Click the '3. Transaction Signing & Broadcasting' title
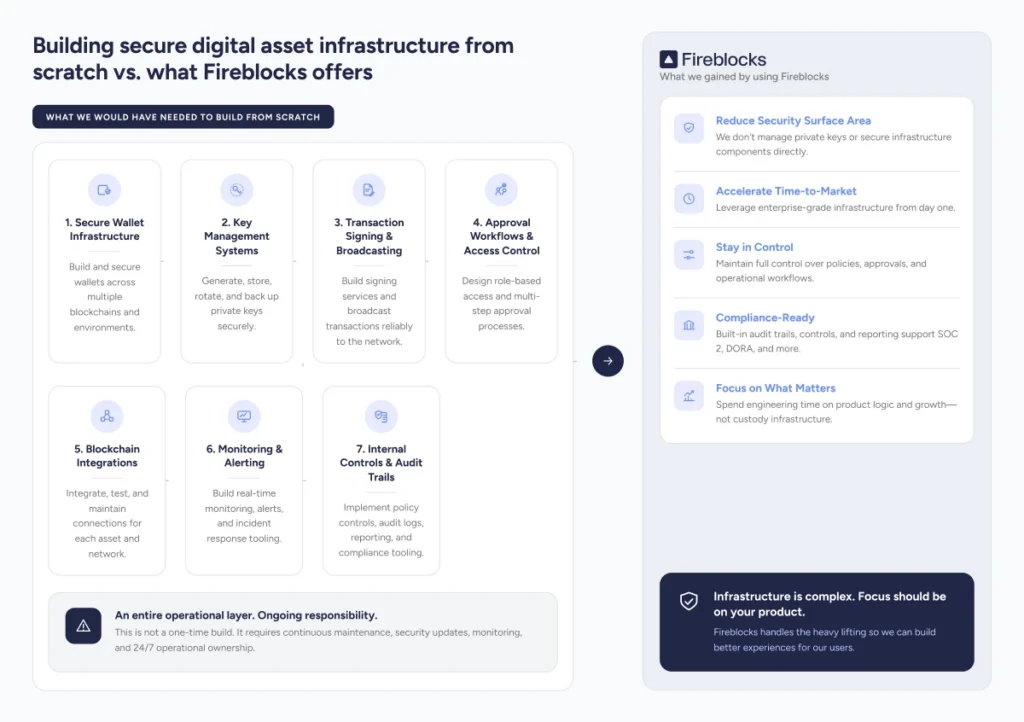1024x722 pixels. click(x=369, y=236)
